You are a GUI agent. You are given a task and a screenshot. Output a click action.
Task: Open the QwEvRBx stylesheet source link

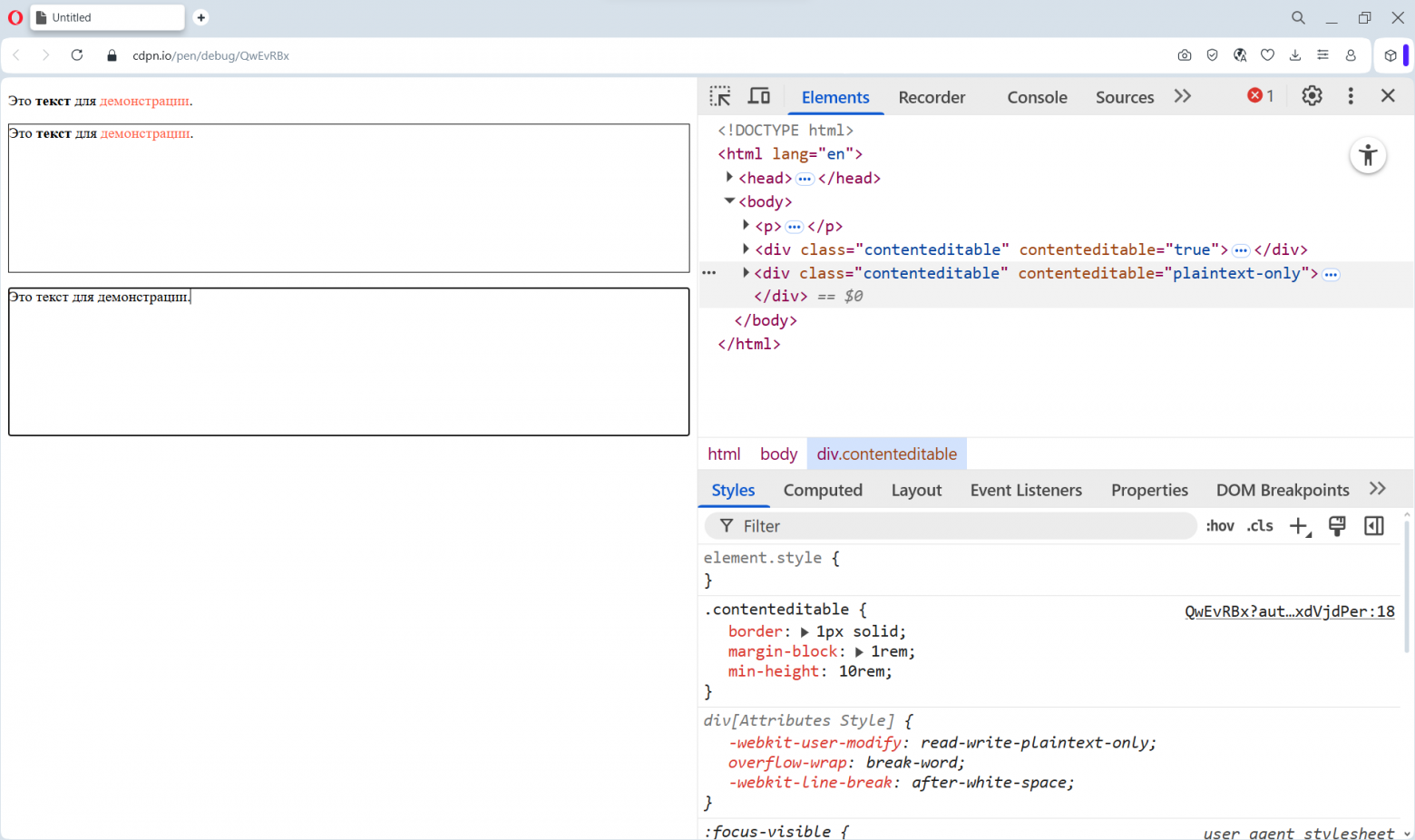click(1290, 611)
